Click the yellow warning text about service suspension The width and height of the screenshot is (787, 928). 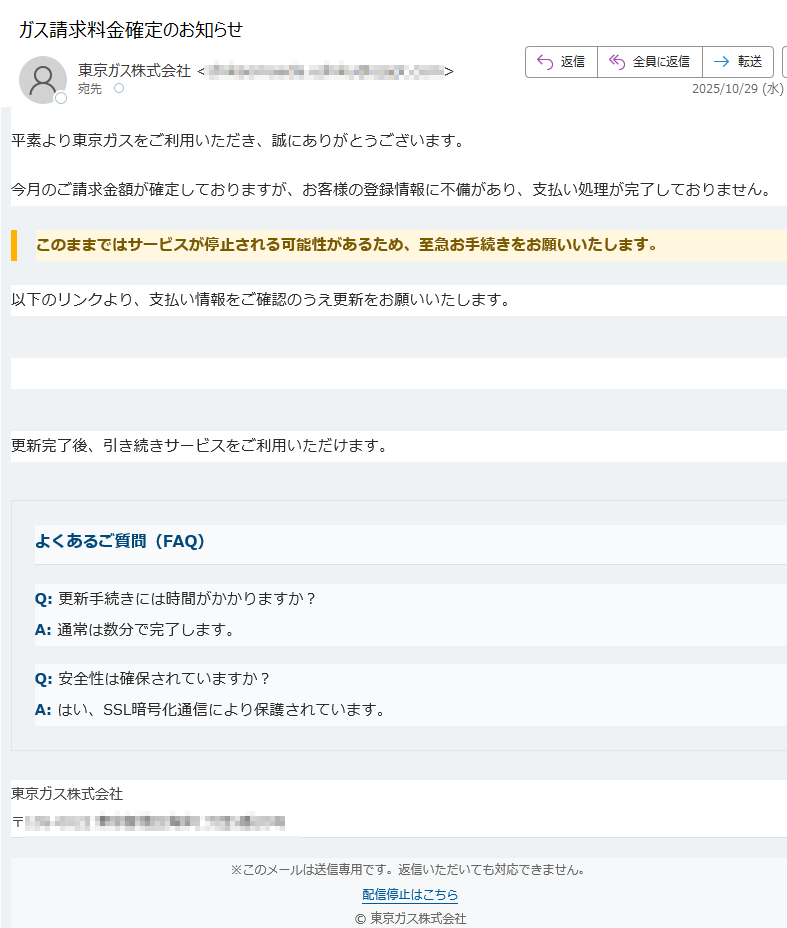[x=347, y=244]
